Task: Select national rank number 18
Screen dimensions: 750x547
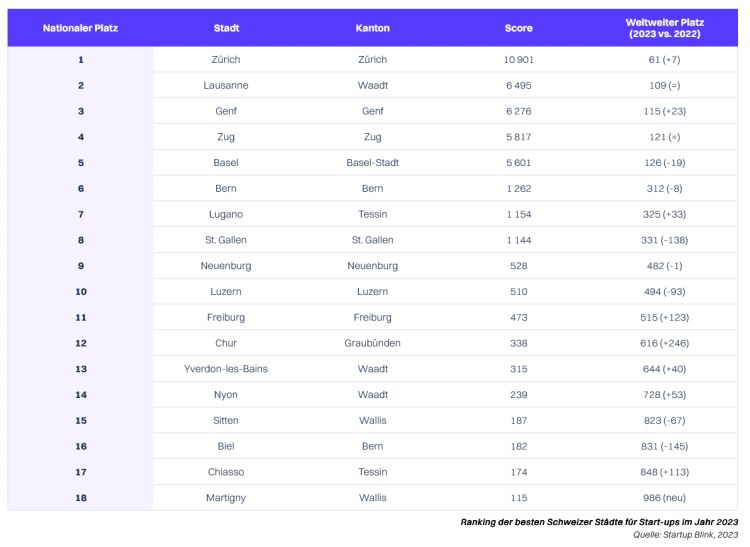Action: click(x=81, y=498)
